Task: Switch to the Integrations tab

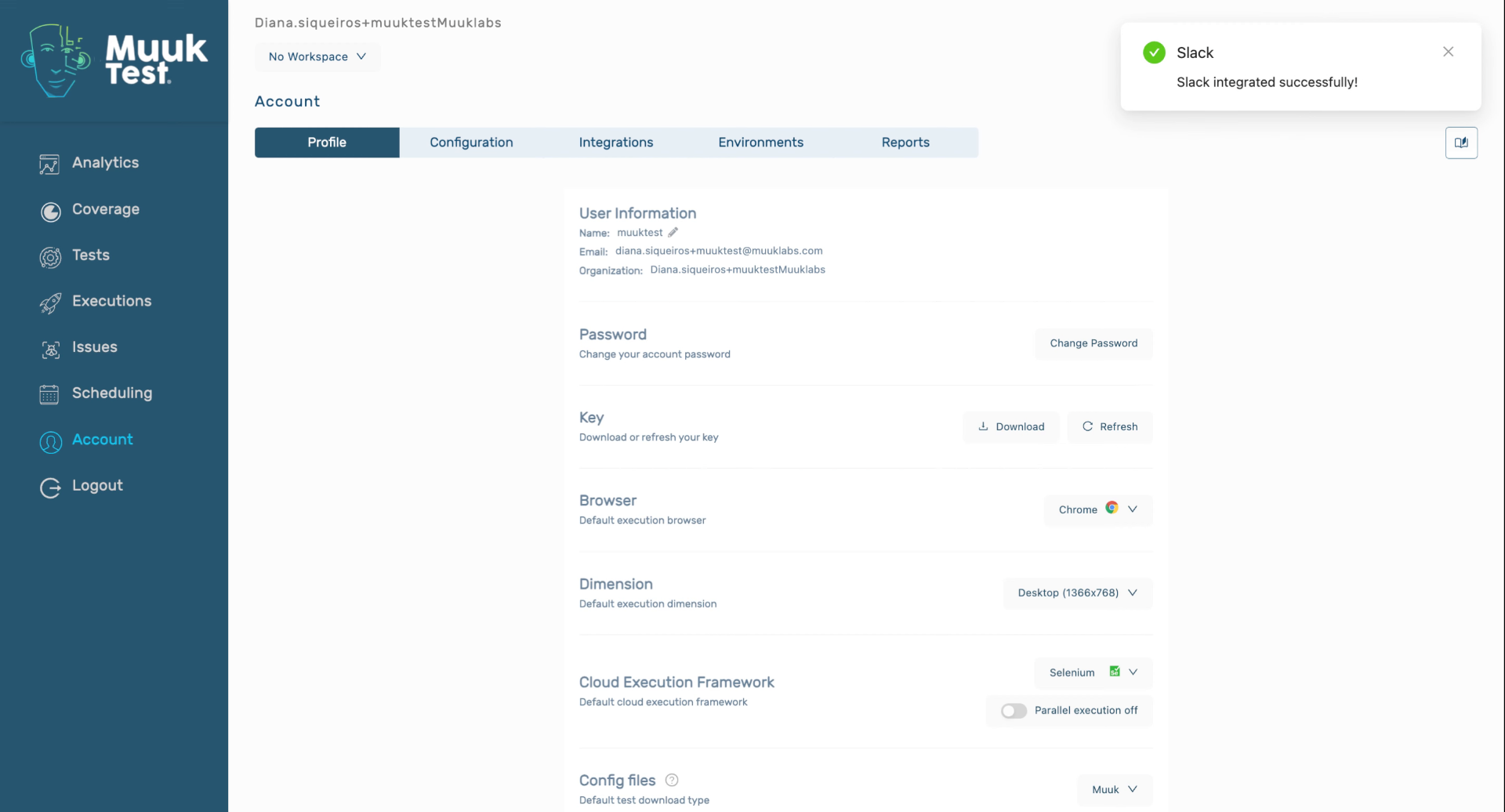Action: click(616, 142)
